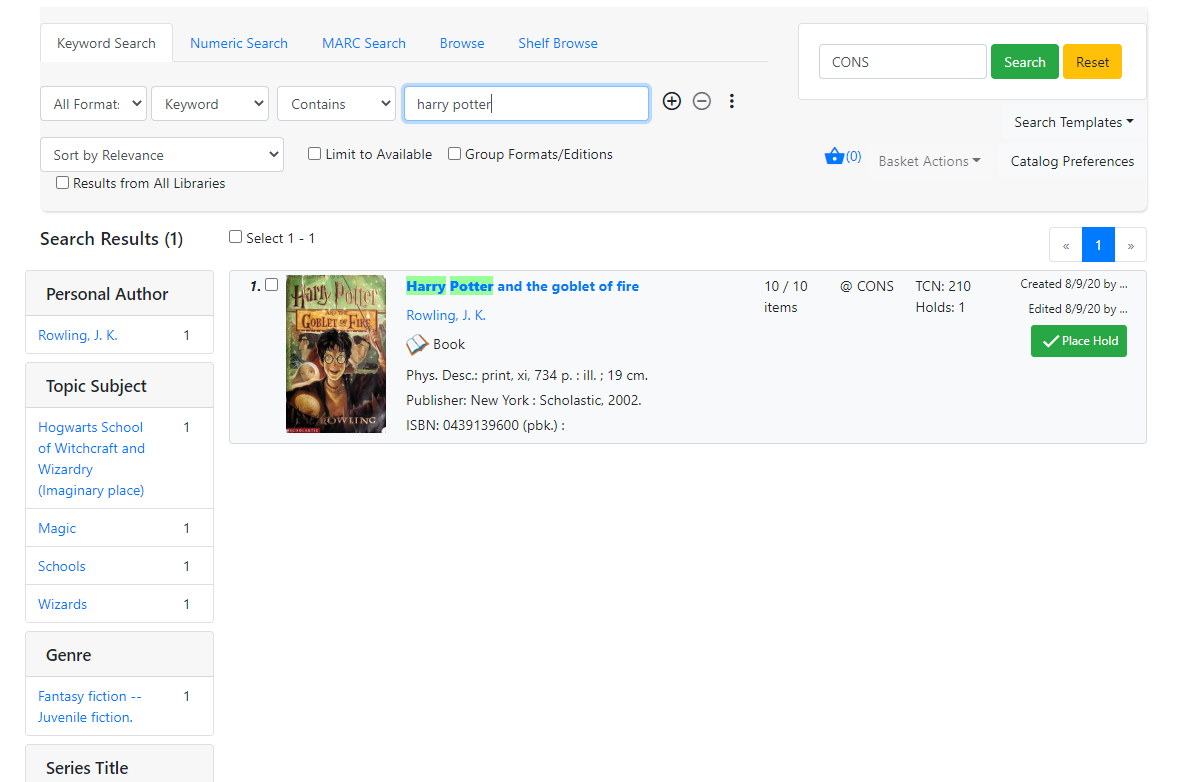Open the Contains match dropdown
This screenshot has width=1187, height=782.
pyautogui.click(x=336, y=103)
